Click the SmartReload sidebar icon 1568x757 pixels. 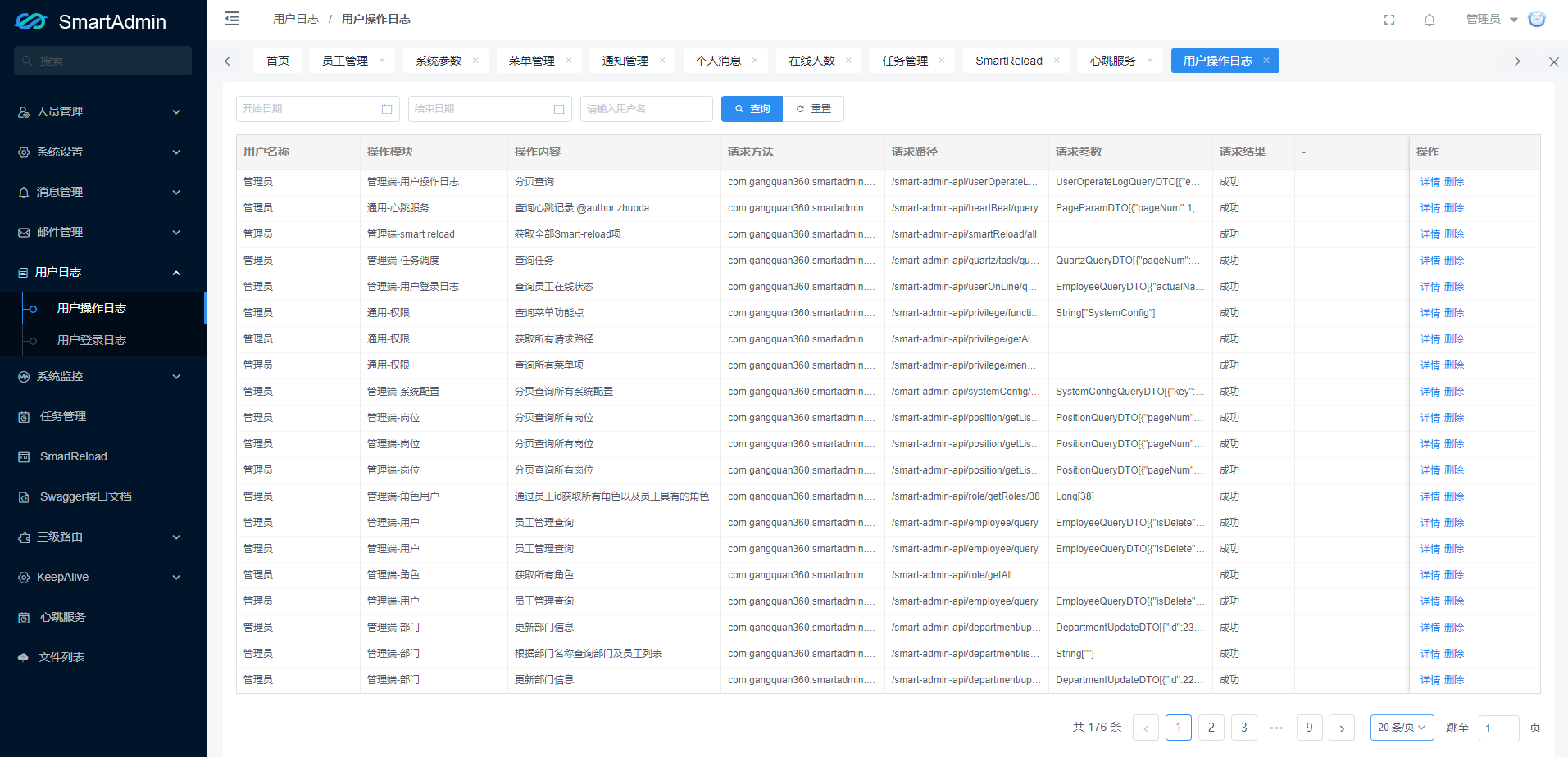click(x=23, y=456)
